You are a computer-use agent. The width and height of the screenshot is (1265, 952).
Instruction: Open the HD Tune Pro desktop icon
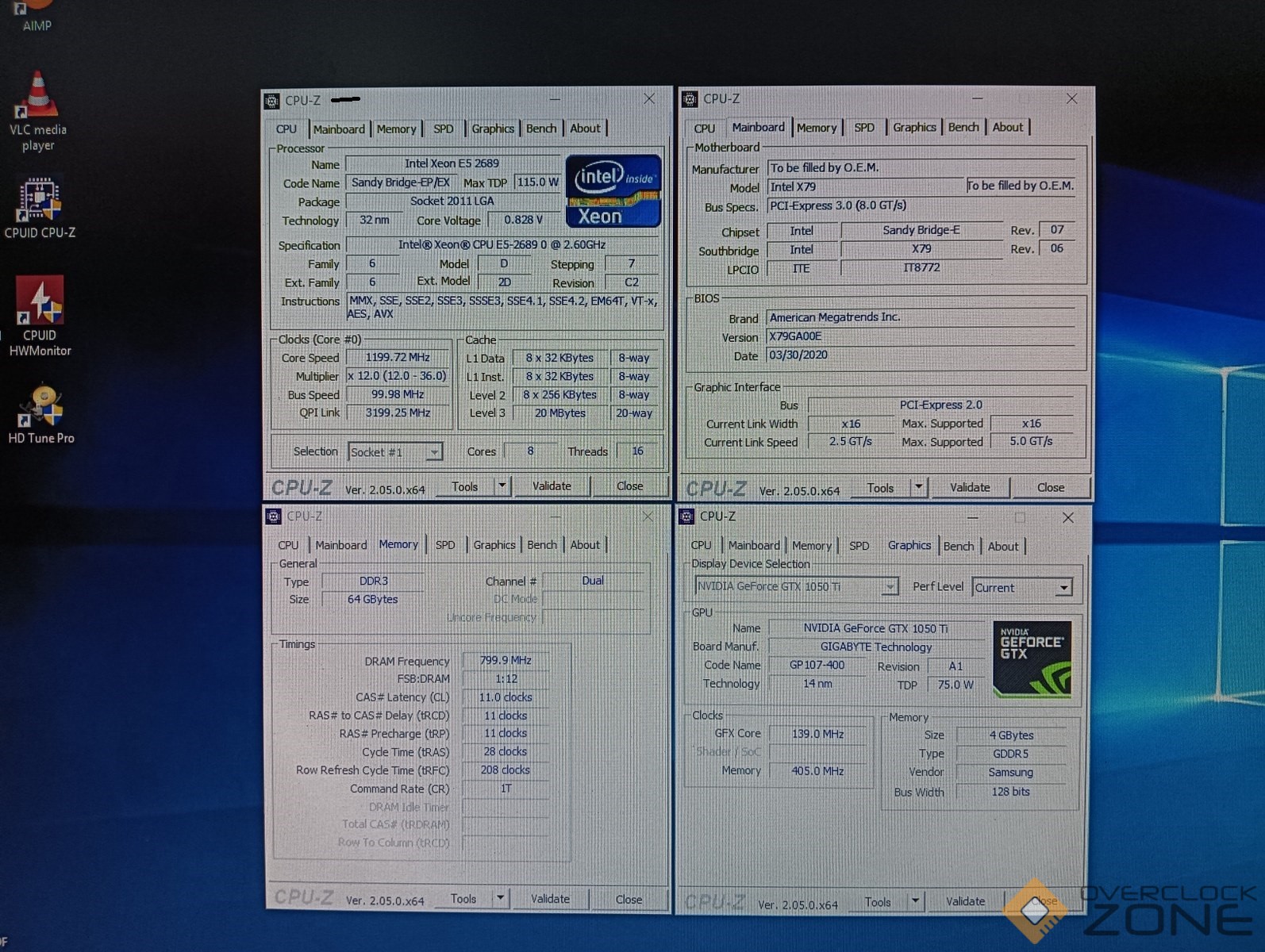(x=41, y=414)
